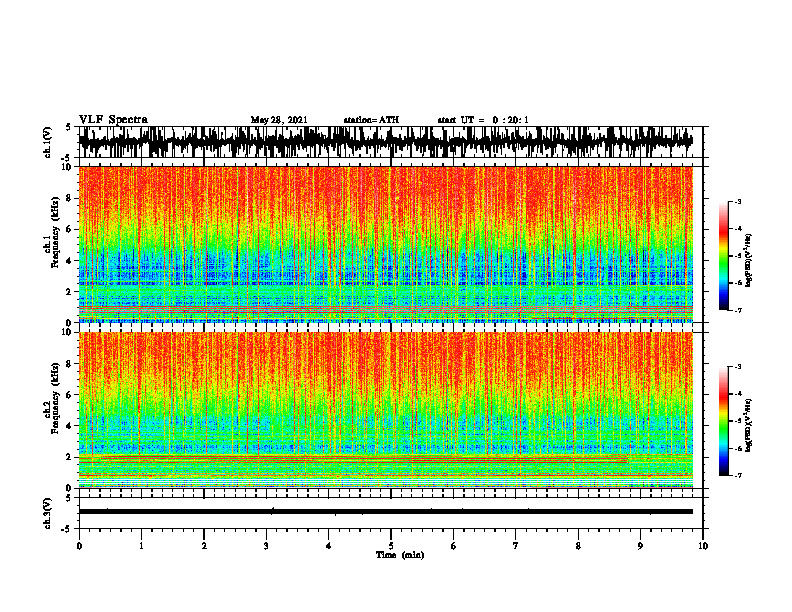
Task: Click time axis tick label "2"
Action: 204,546
